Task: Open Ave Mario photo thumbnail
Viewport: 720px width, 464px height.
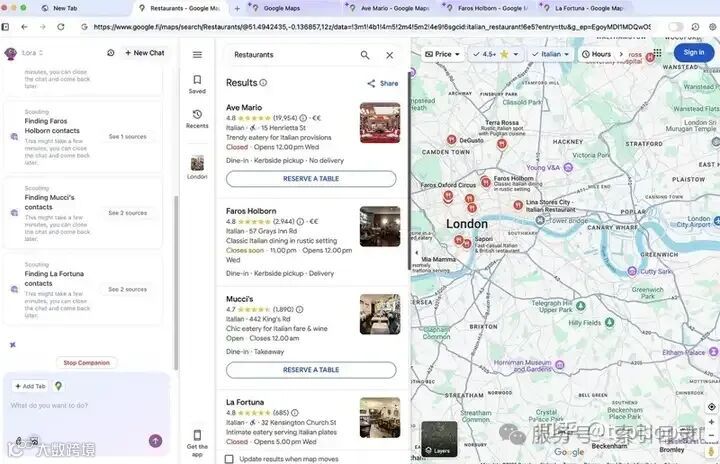Action: 380,123
